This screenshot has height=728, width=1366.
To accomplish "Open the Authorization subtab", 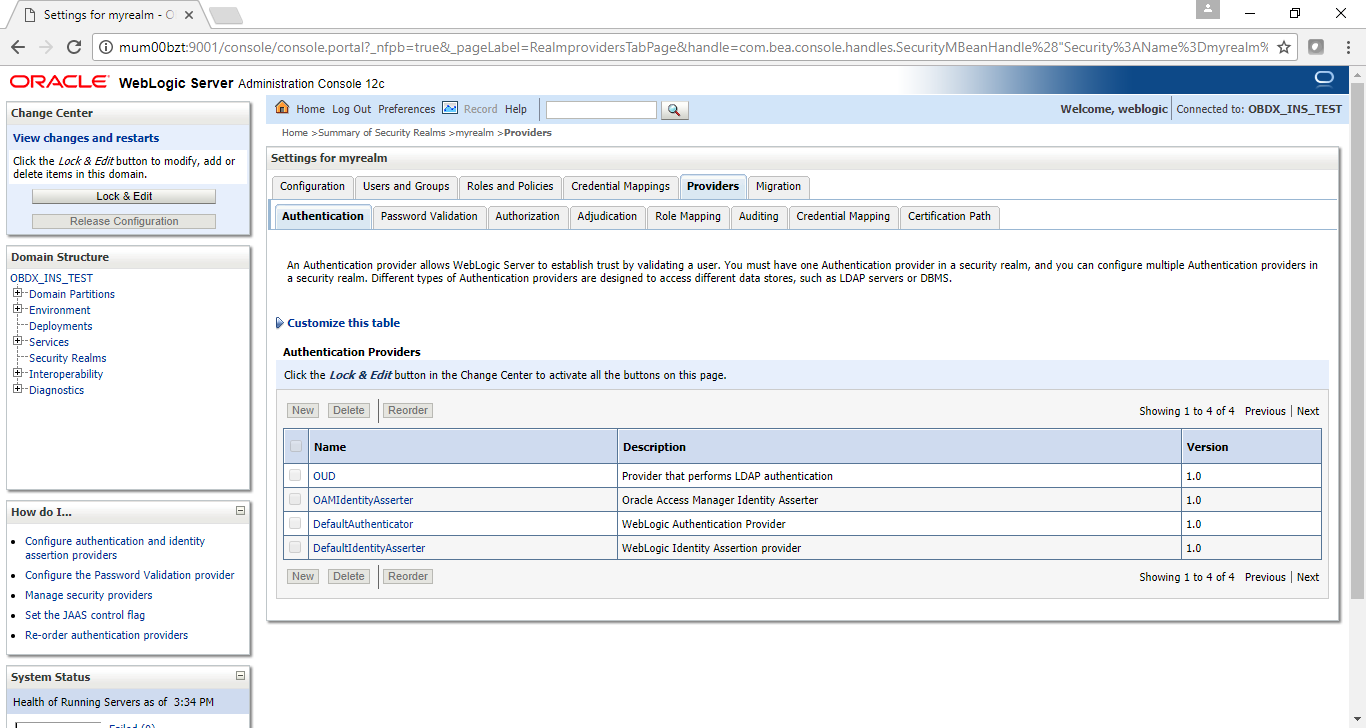I will [527, 216].
